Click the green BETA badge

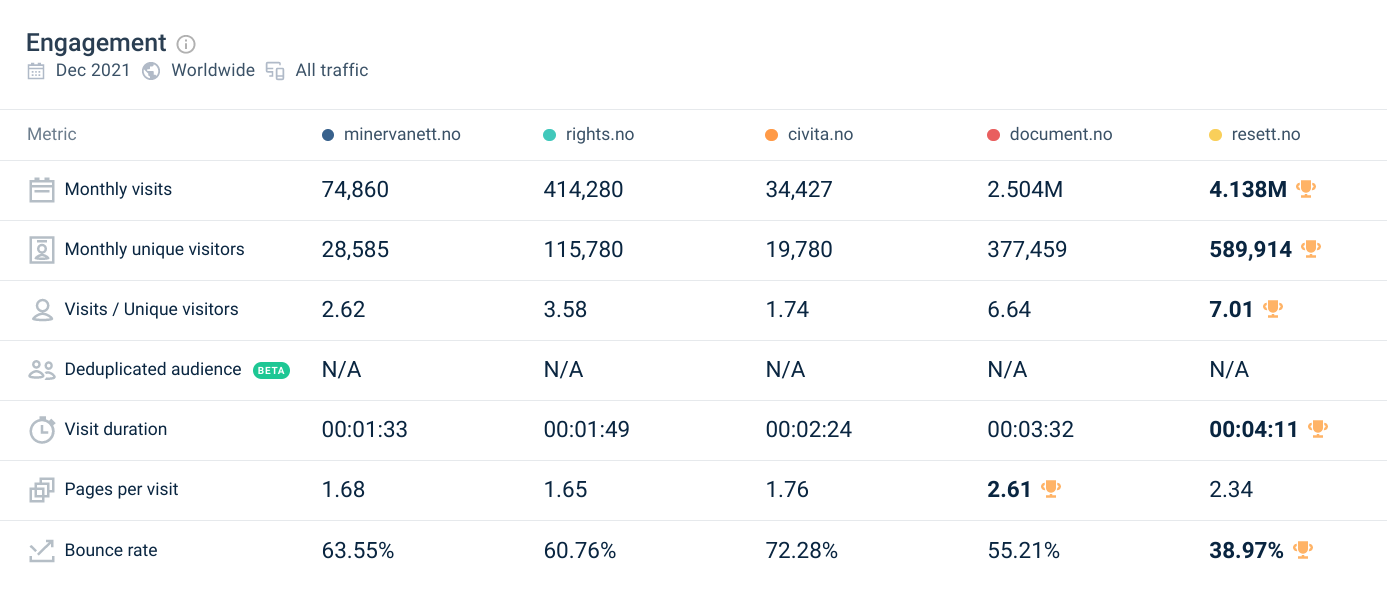271,370
